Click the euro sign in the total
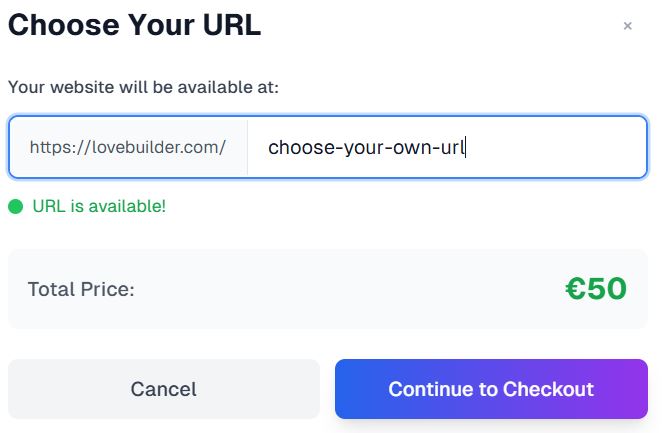Screen dimensions: 663x433 click(575, 289)
